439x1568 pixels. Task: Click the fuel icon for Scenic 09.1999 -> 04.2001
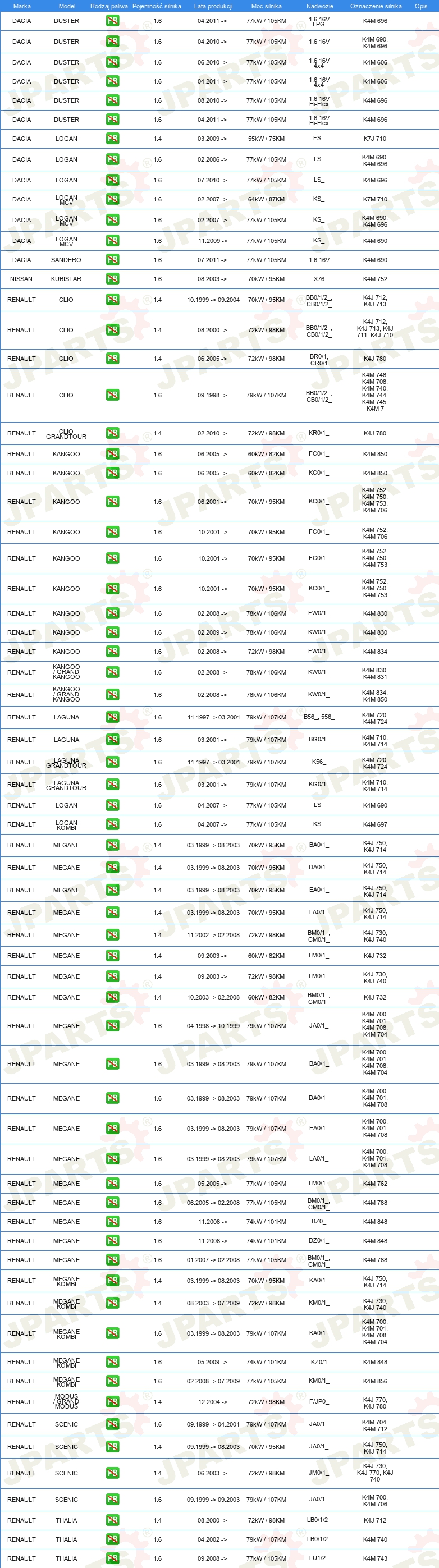113,1424
